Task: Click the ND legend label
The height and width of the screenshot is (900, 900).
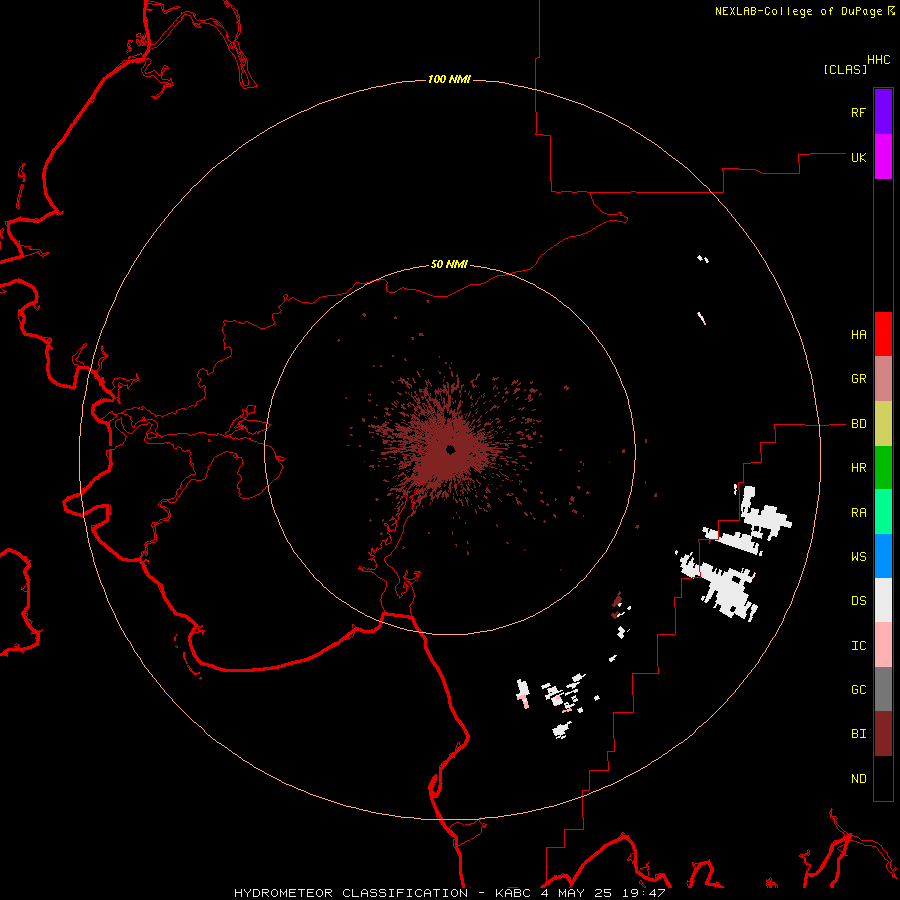Action: (858, 779)
